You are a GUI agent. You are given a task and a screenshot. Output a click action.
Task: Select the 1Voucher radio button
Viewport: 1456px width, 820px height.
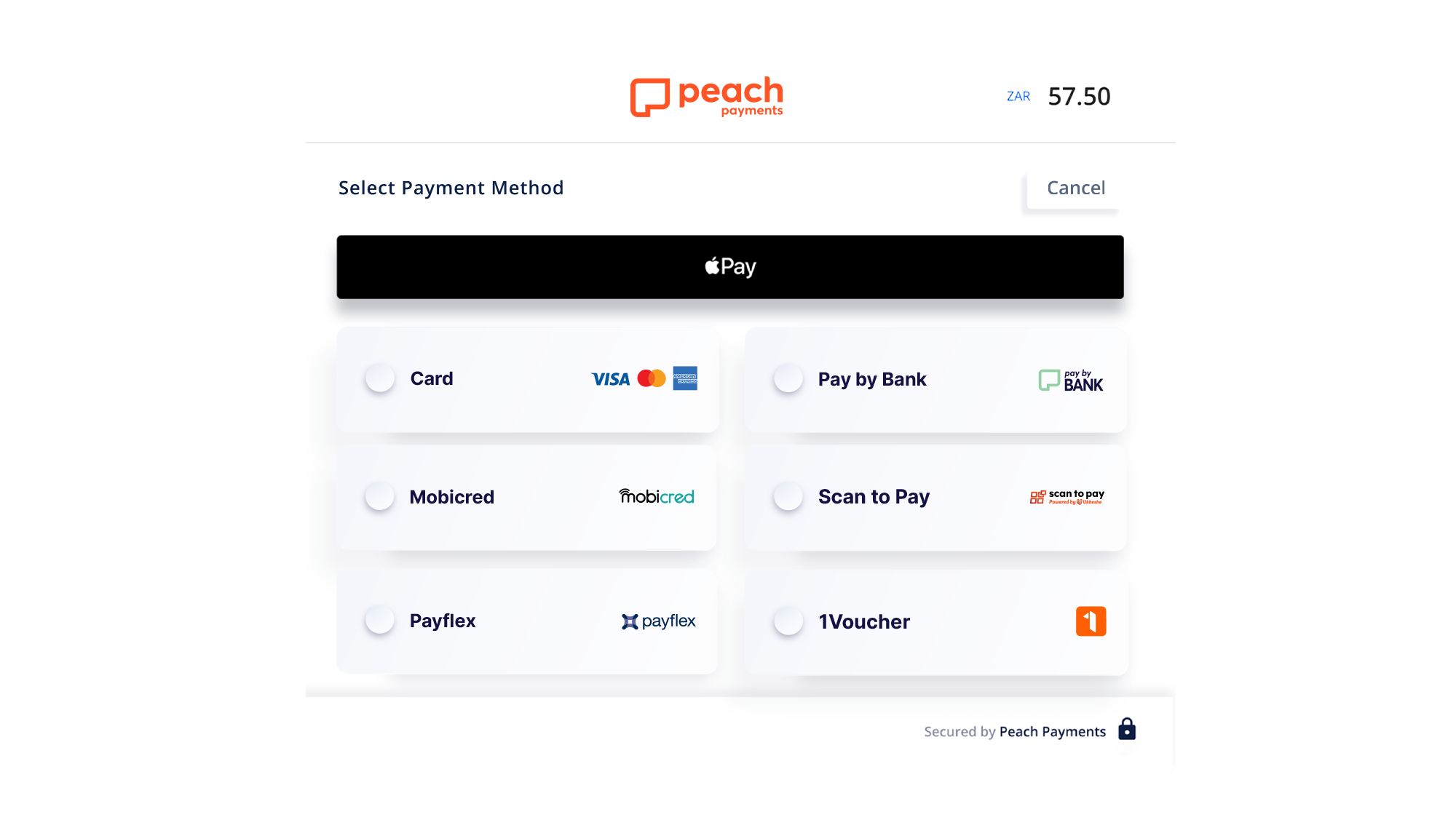point(787,621)
